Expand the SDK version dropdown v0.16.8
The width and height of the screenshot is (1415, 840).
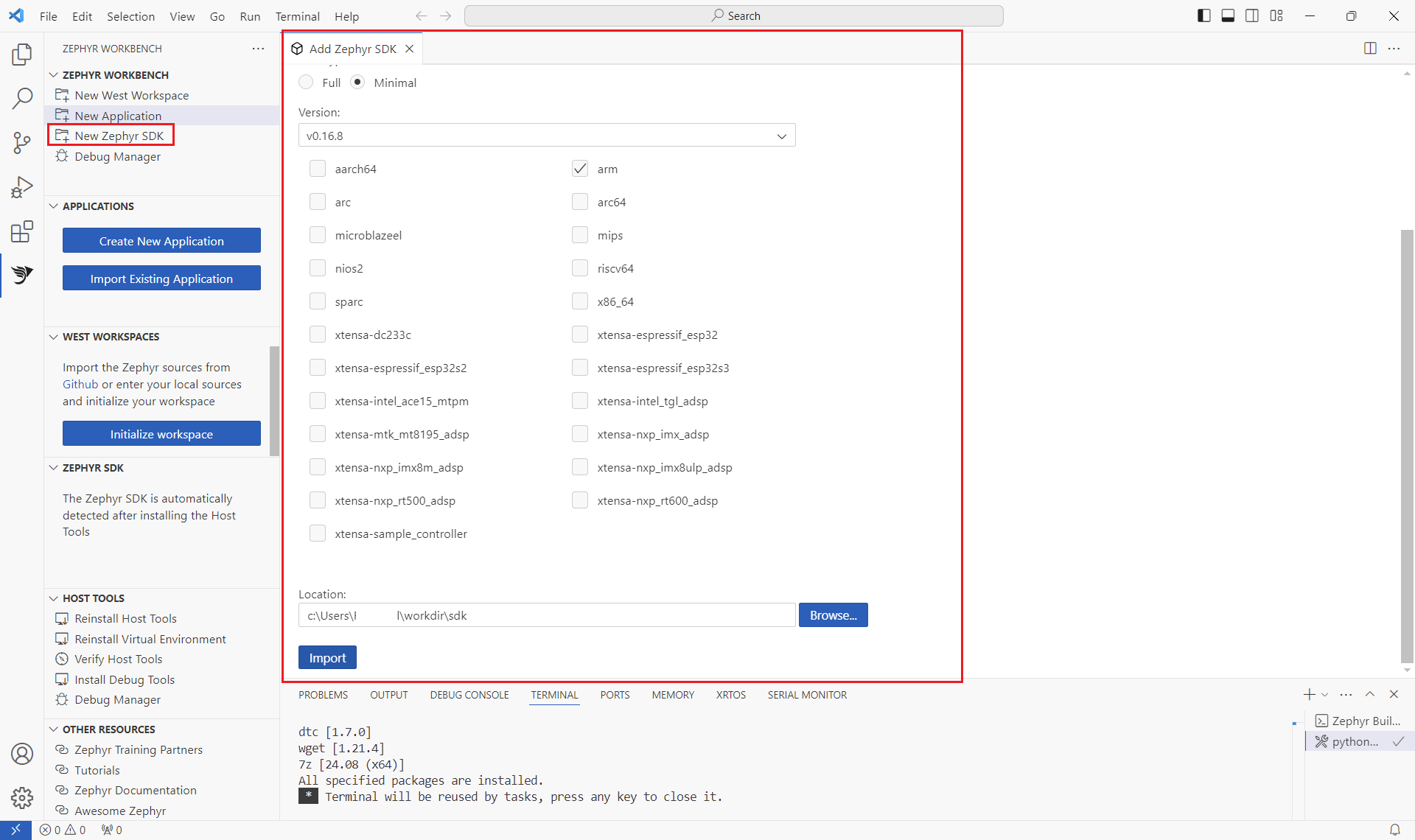click(x=782, y=135)
